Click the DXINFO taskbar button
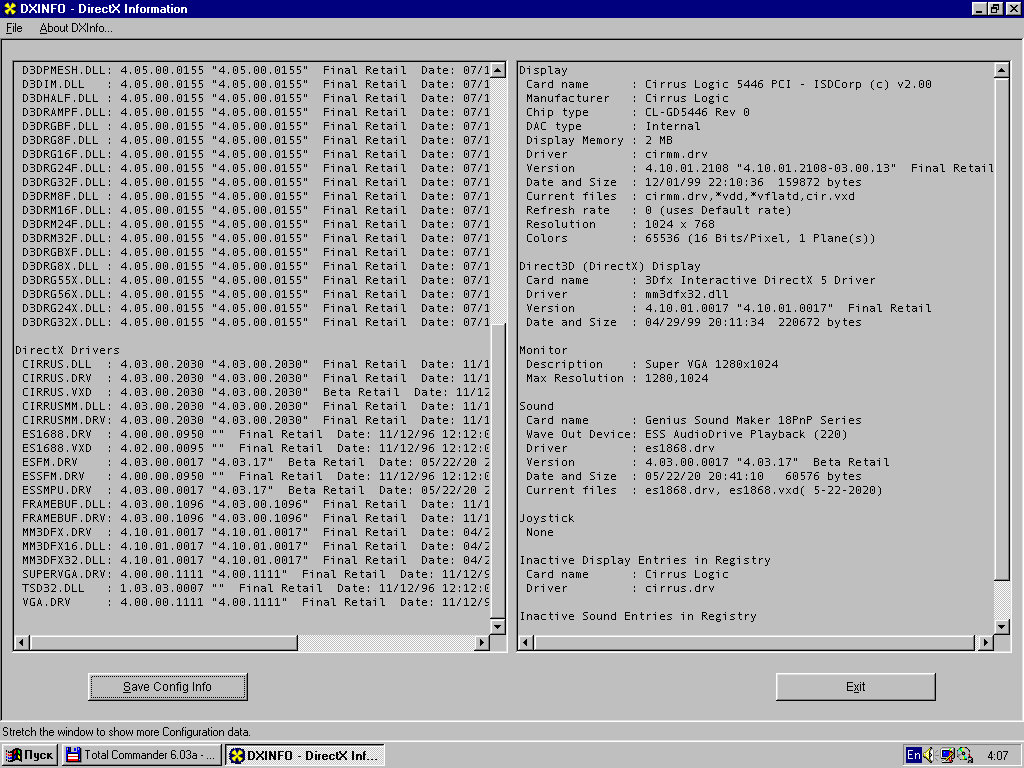Image resolution: width=1024 pixels, height=768 pixels. (304, 755)
